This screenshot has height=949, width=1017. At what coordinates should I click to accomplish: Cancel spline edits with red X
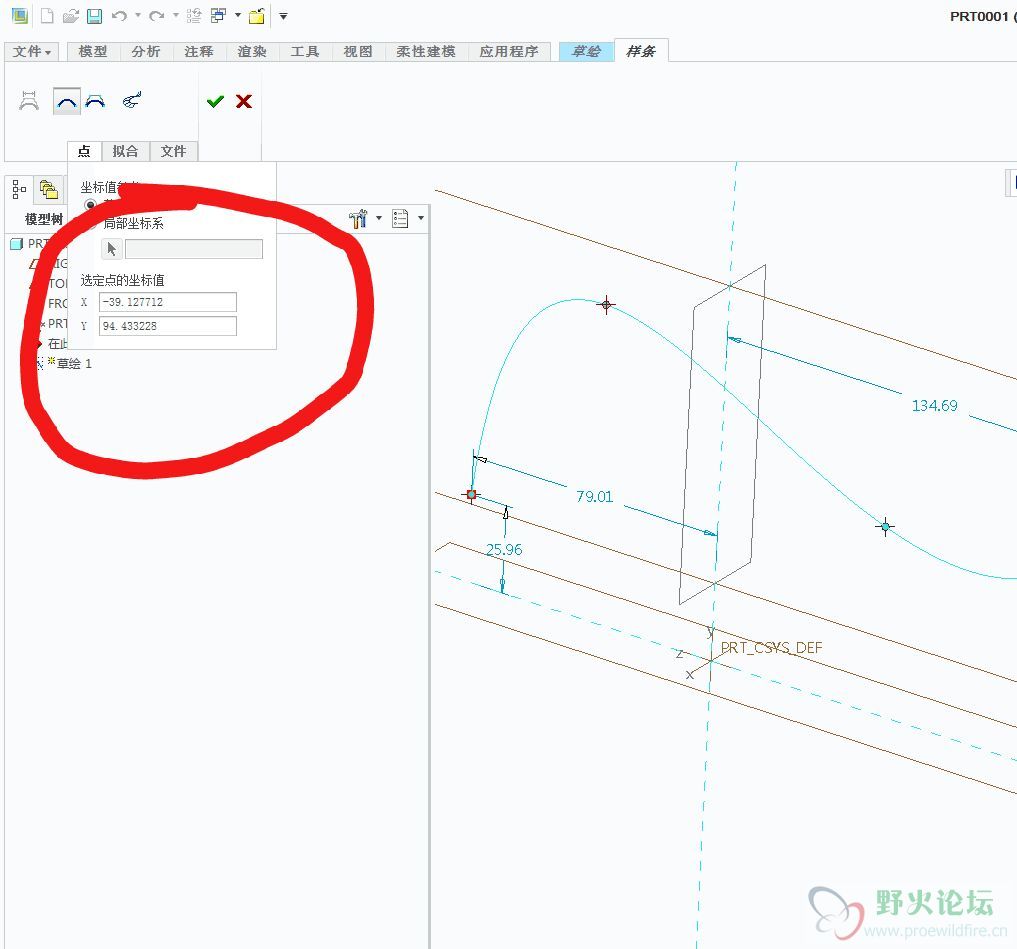(x=244, y=101)
